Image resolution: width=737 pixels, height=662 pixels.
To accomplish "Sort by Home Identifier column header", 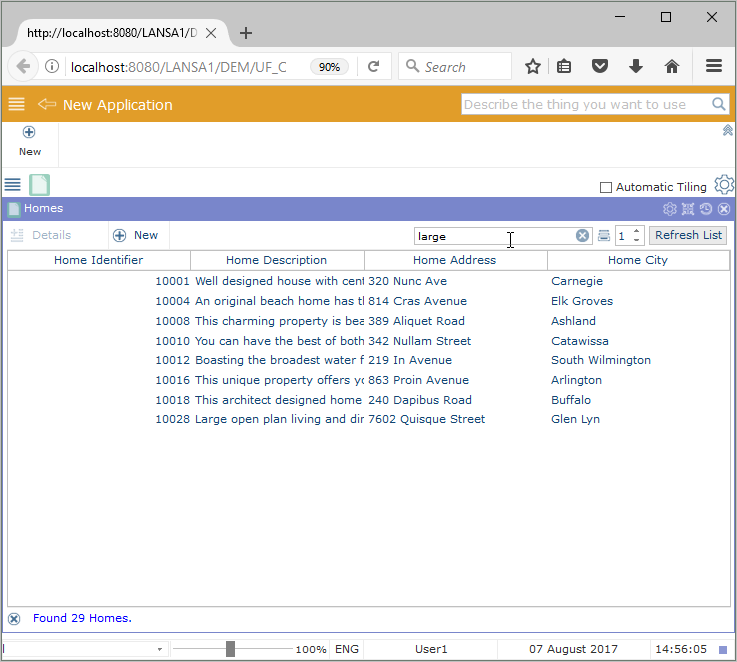I will click(x=98, y=260).
